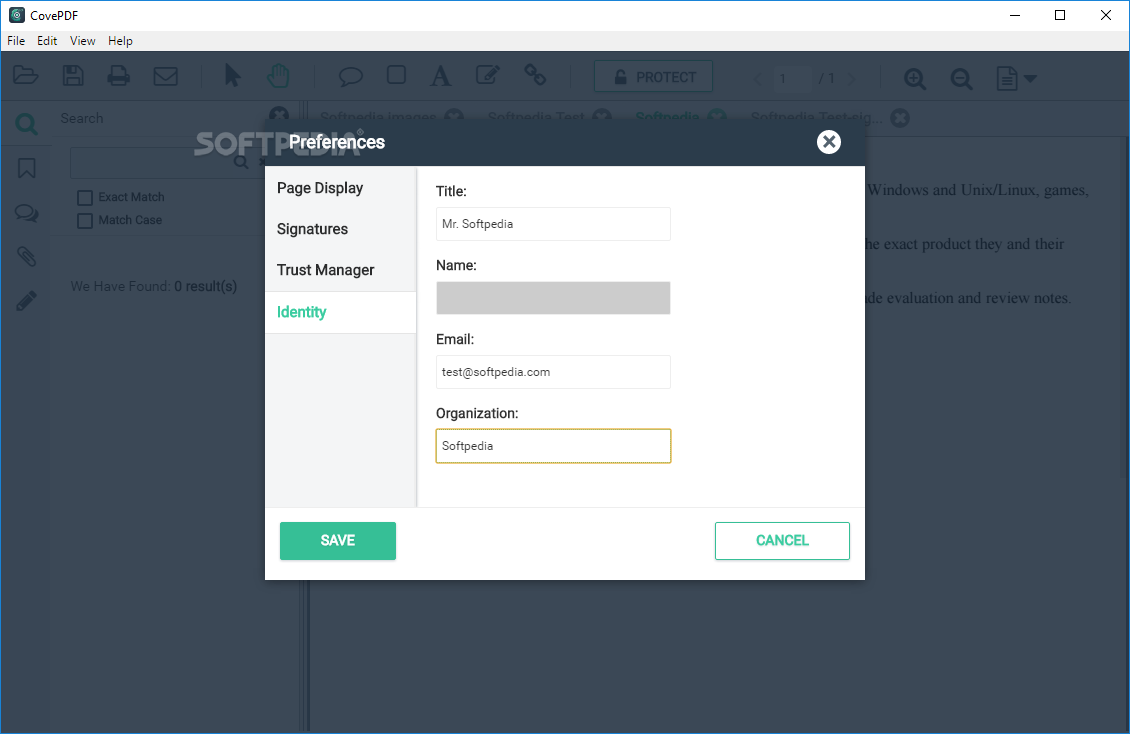Switch to the Softpedia Test-sig document tab

click(817, 117)
